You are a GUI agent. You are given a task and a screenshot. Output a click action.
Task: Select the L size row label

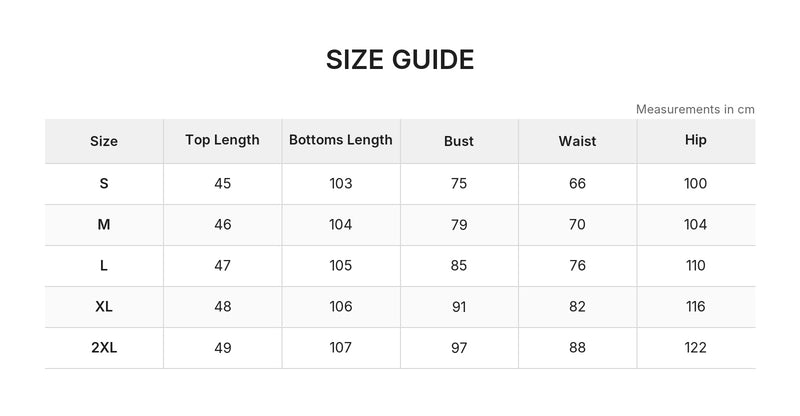(x=104, y=265)
